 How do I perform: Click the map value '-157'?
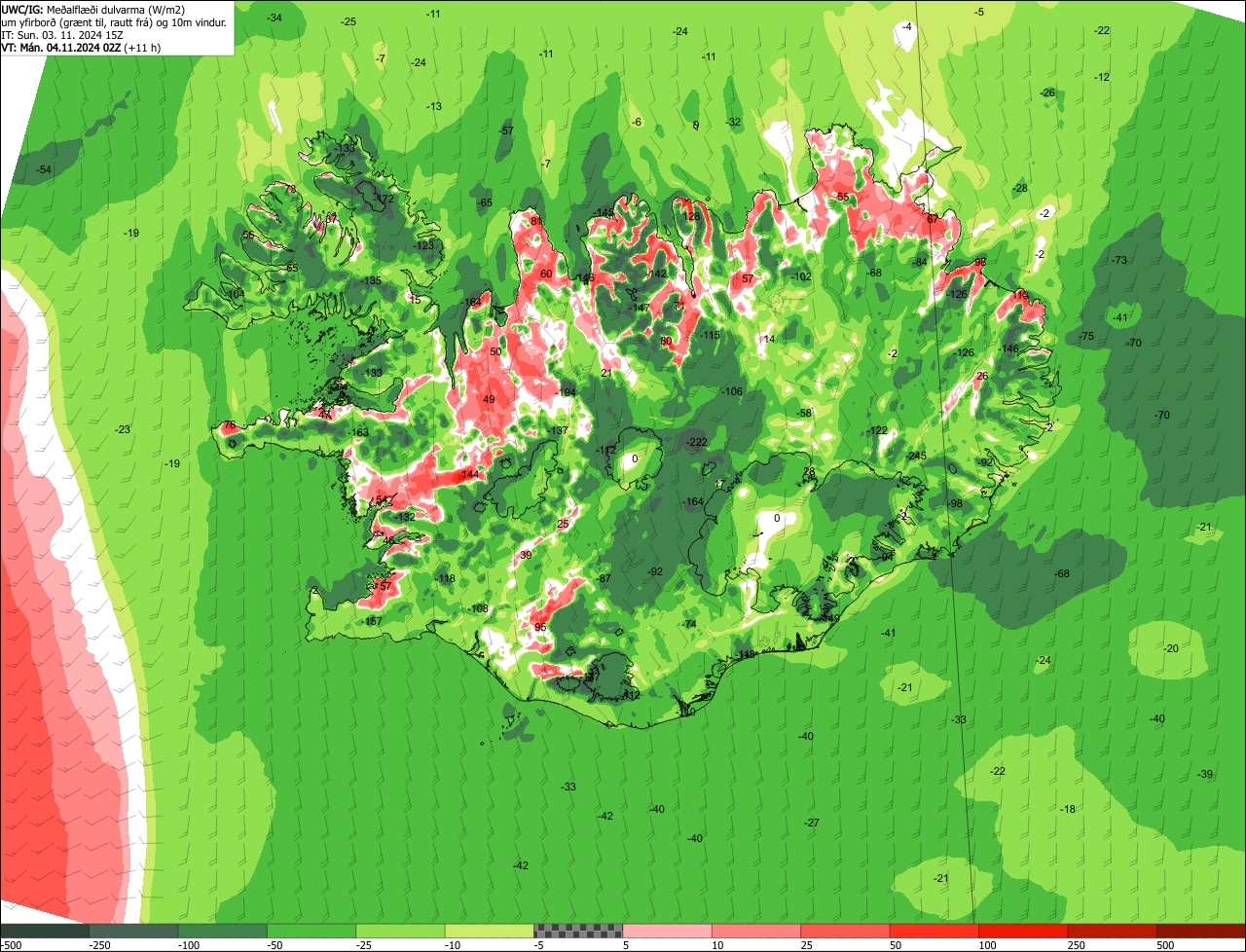pos(372,621)
